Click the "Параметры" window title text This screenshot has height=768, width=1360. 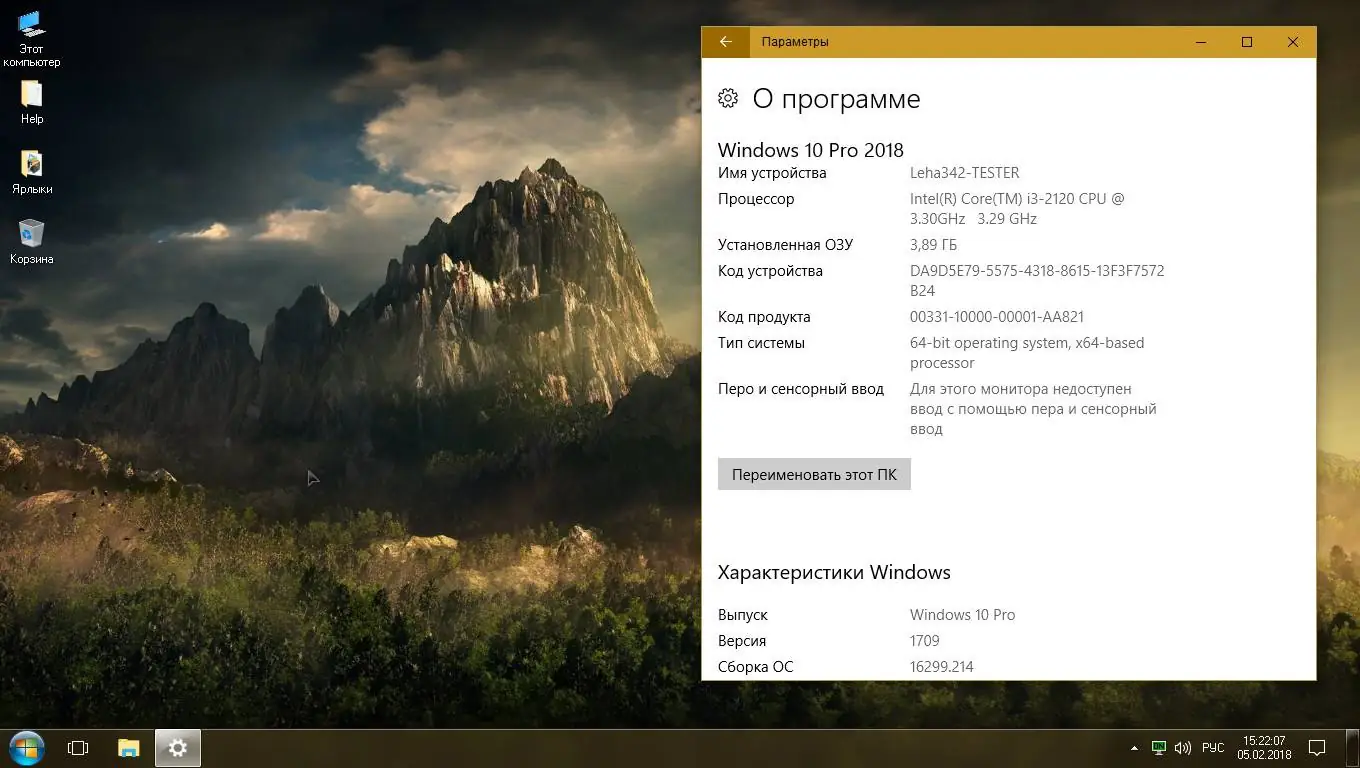(x=795, y=42)
